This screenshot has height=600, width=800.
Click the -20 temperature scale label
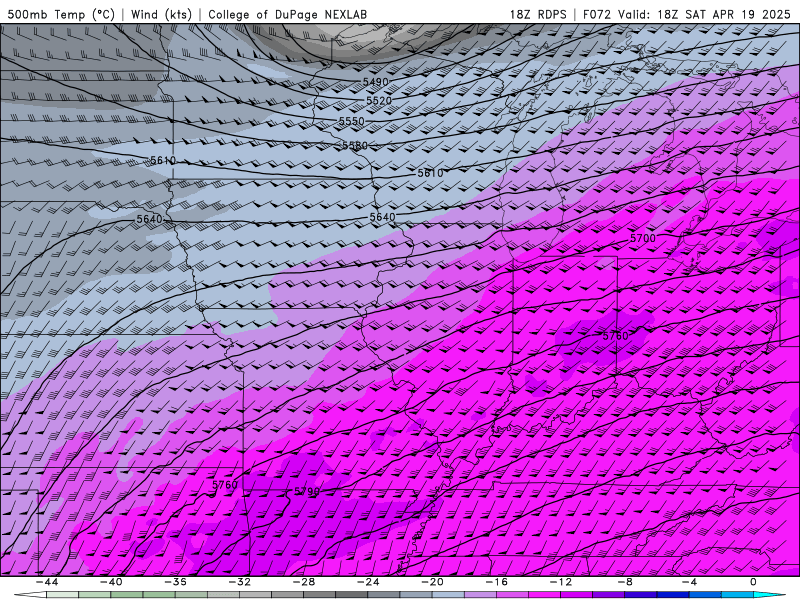[x=433, y=582]
